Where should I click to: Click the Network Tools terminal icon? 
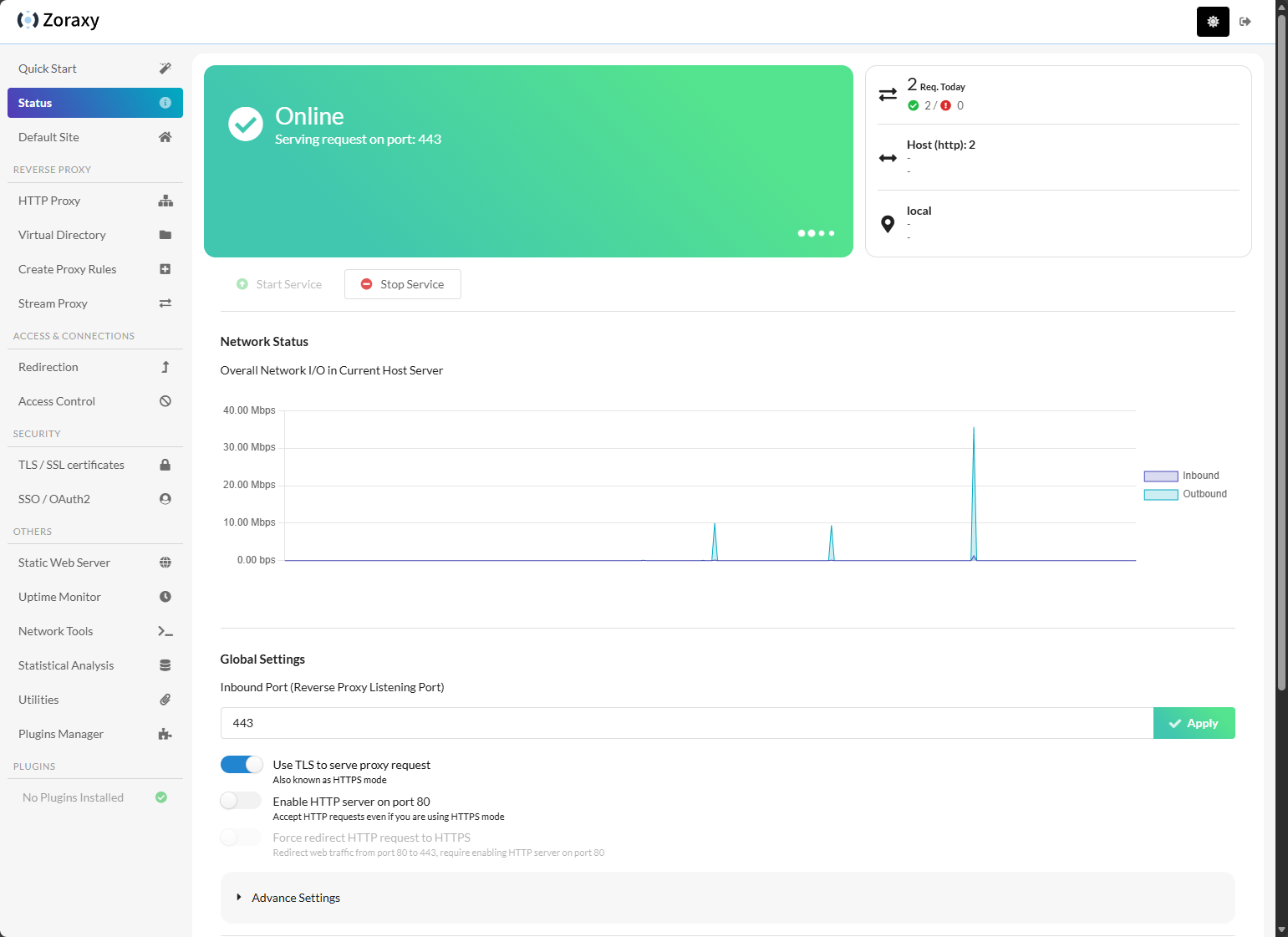(x=165, y=631)
